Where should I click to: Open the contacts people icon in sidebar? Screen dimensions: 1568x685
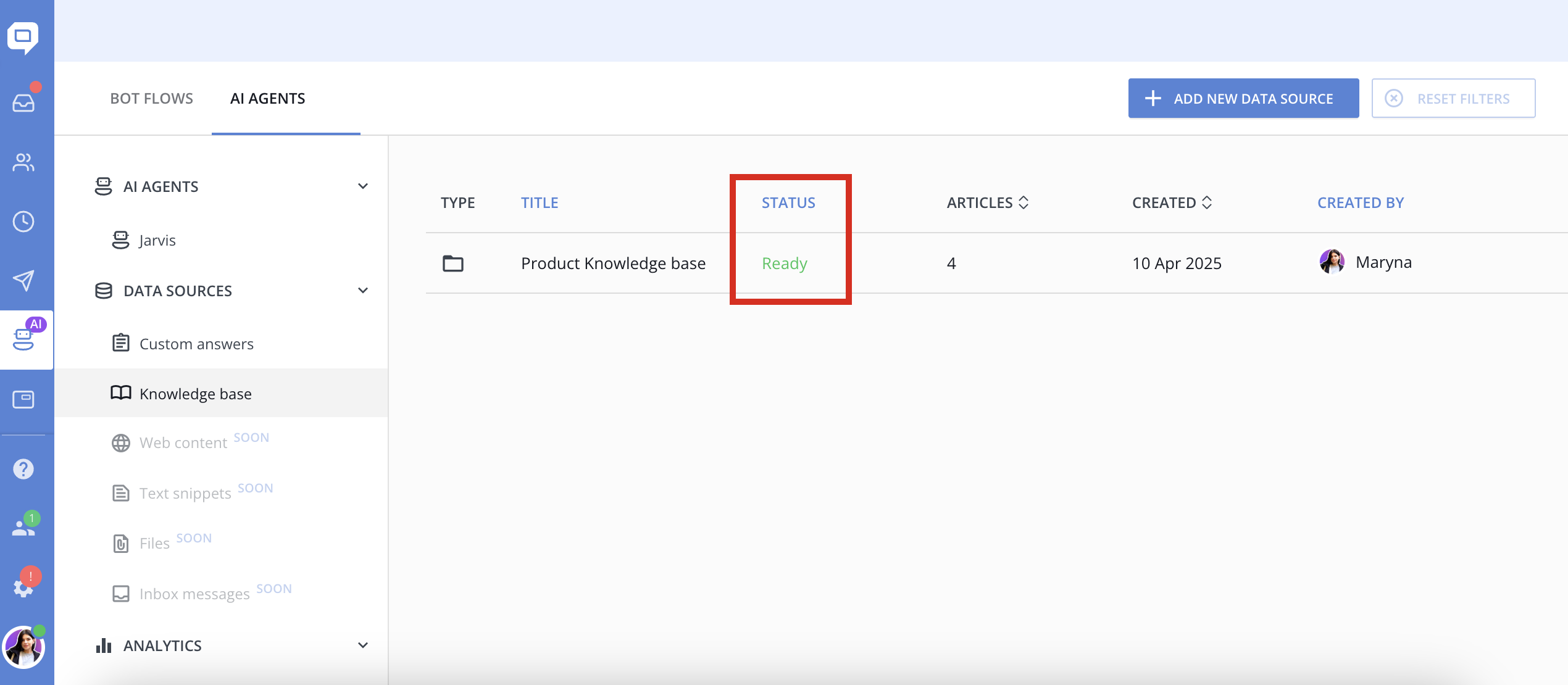tap(23, 162)
